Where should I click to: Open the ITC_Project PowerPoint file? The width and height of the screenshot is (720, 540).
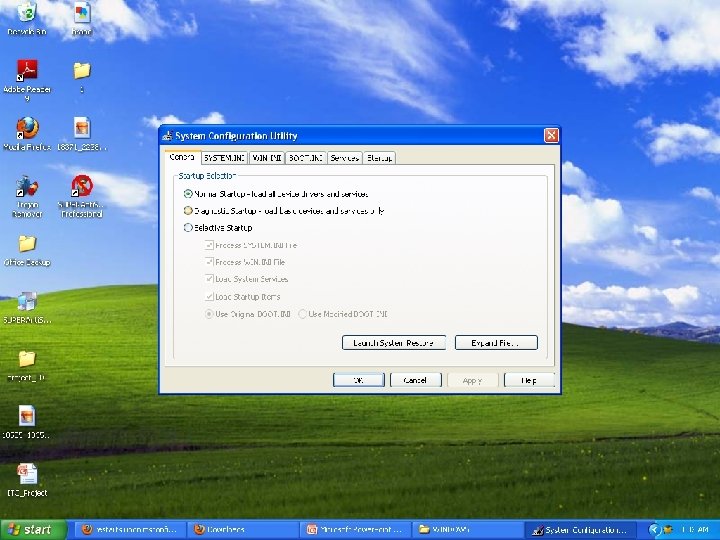tap(27, 480)
